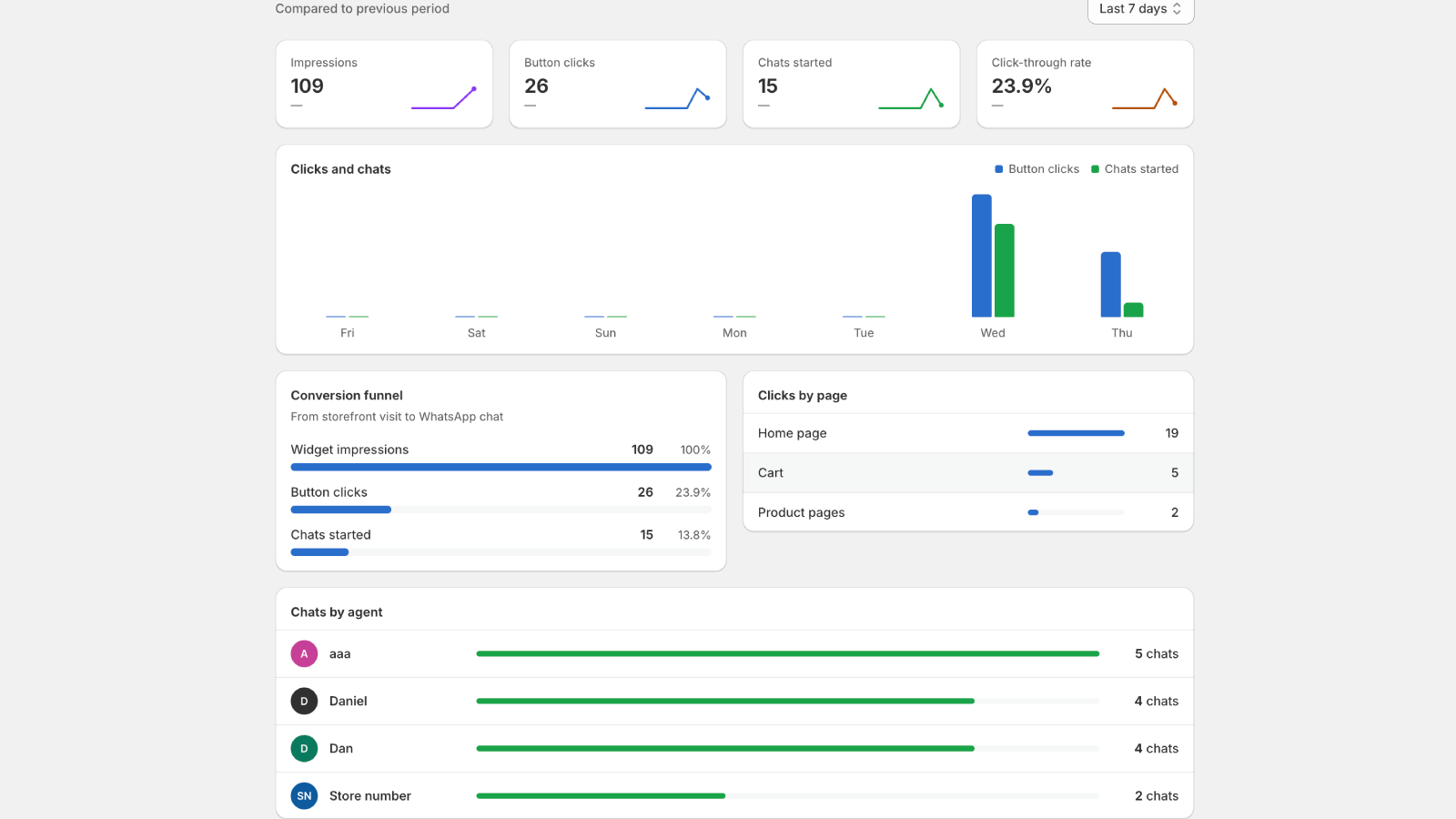Open the Product pages row
1456x819 pixels.
pos(968,512)
